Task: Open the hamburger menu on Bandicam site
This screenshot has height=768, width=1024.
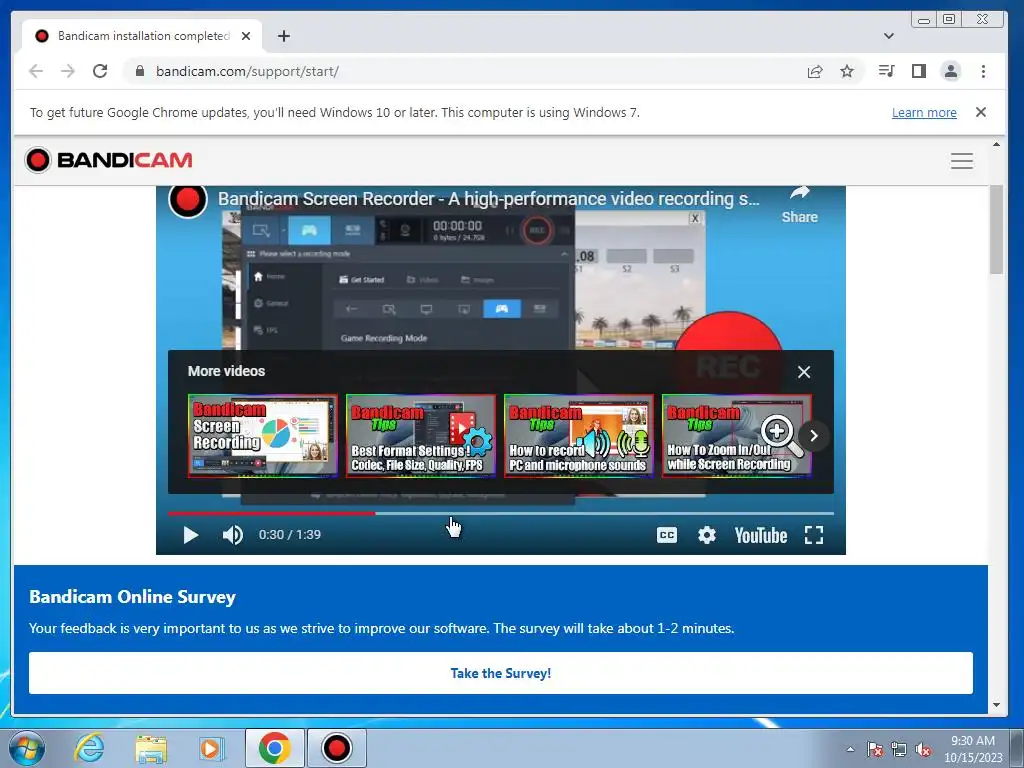Action: pyautogui.click(x=961, y=161)
